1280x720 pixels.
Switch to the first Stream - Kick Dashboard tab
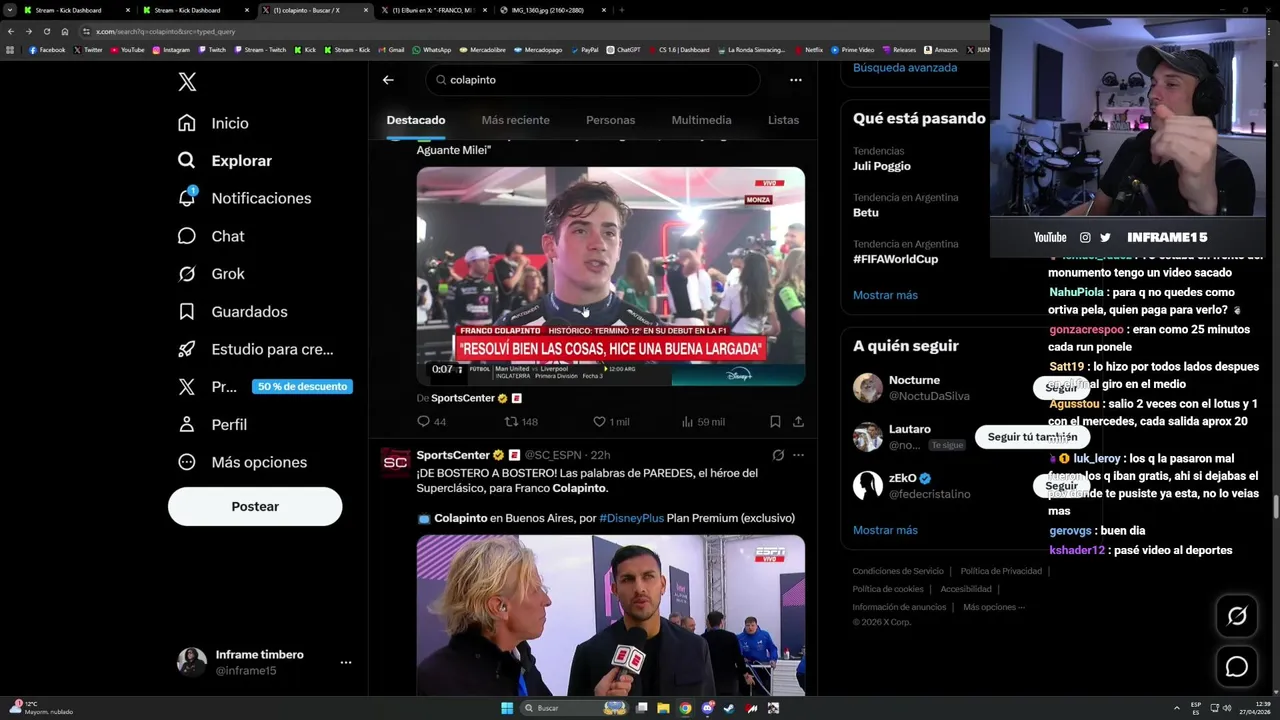point(75,10)
